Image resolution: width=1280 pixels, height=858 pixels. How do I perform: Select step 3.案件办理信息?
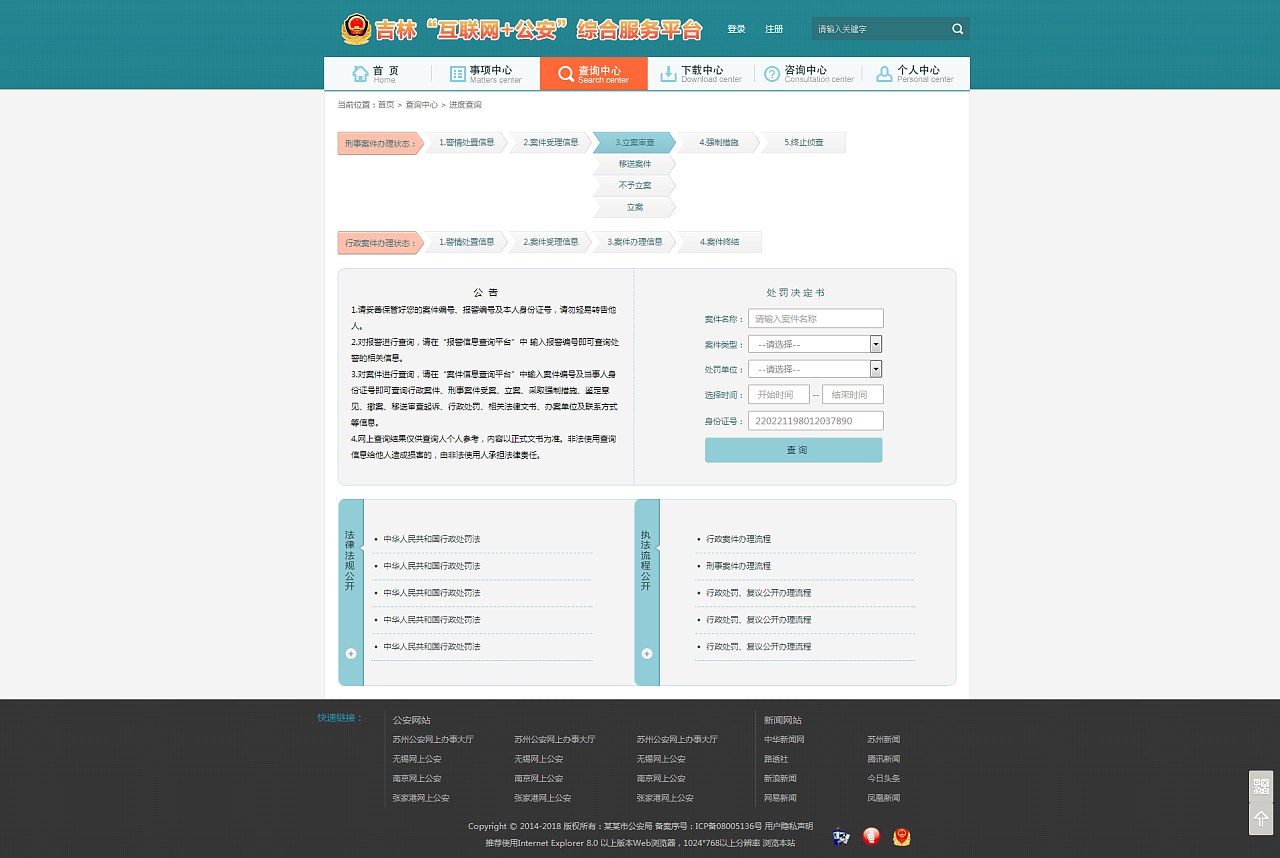tap(634, 242)
